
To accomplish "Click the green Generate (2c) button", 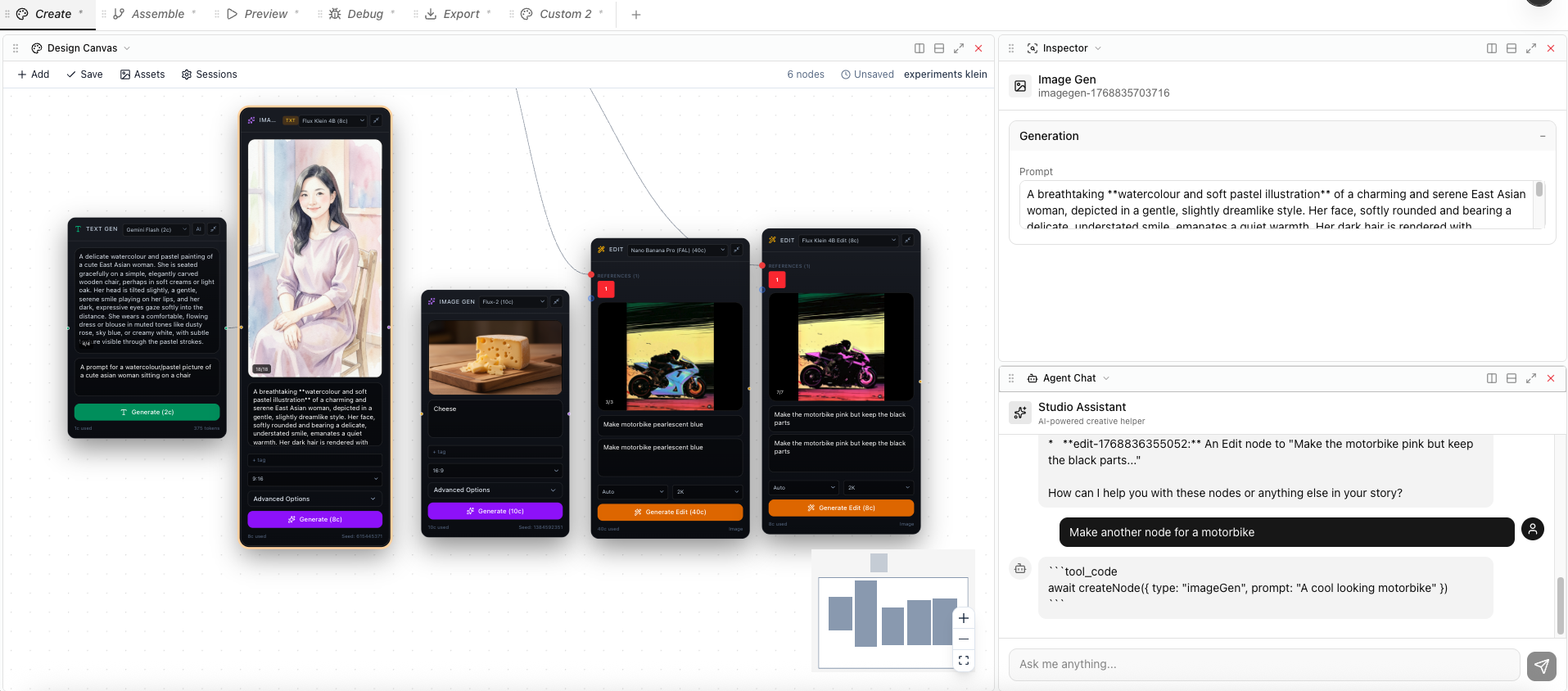I will [147, 412].
